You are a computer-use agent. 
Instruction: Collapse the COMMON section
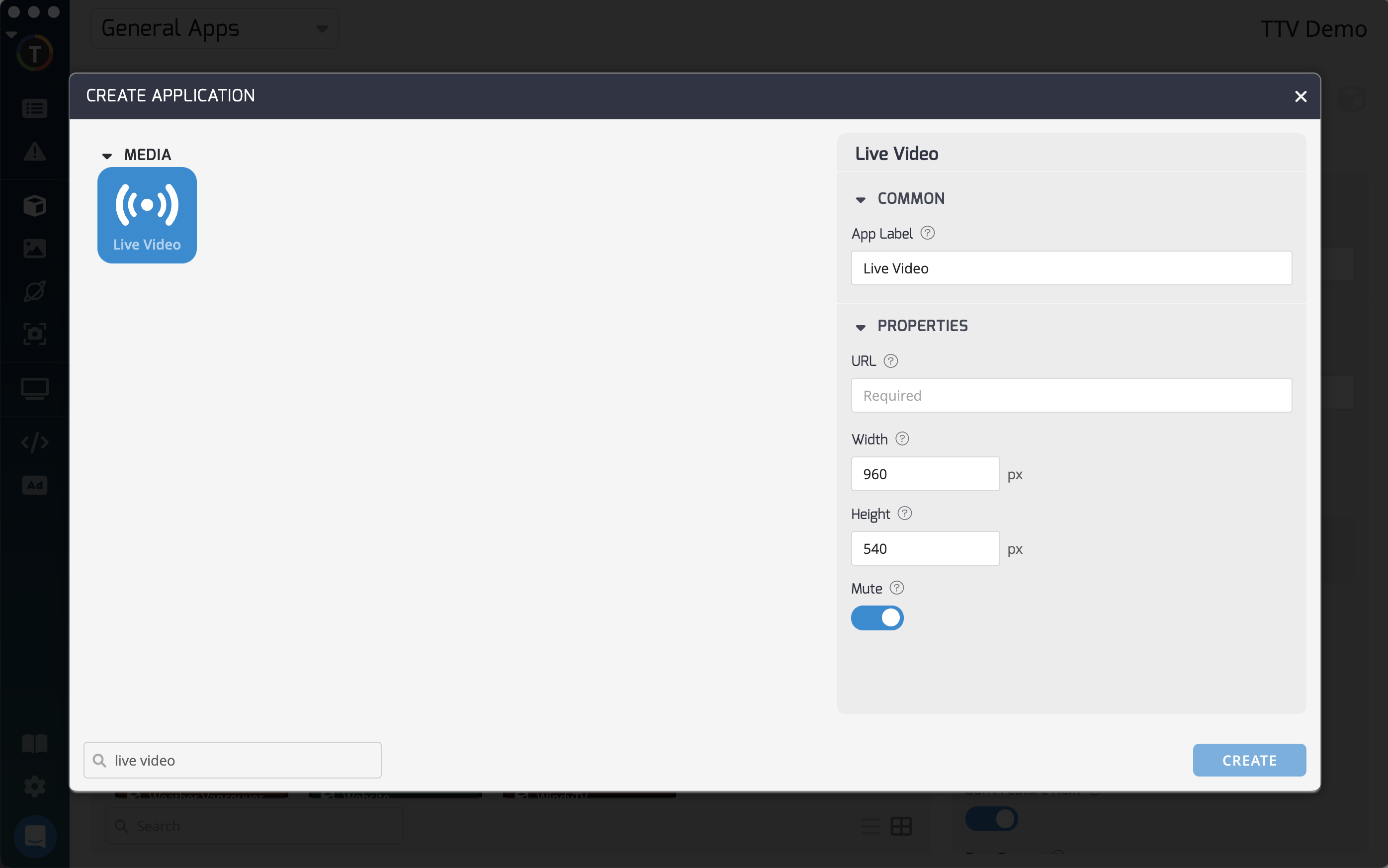coord(861,199)
